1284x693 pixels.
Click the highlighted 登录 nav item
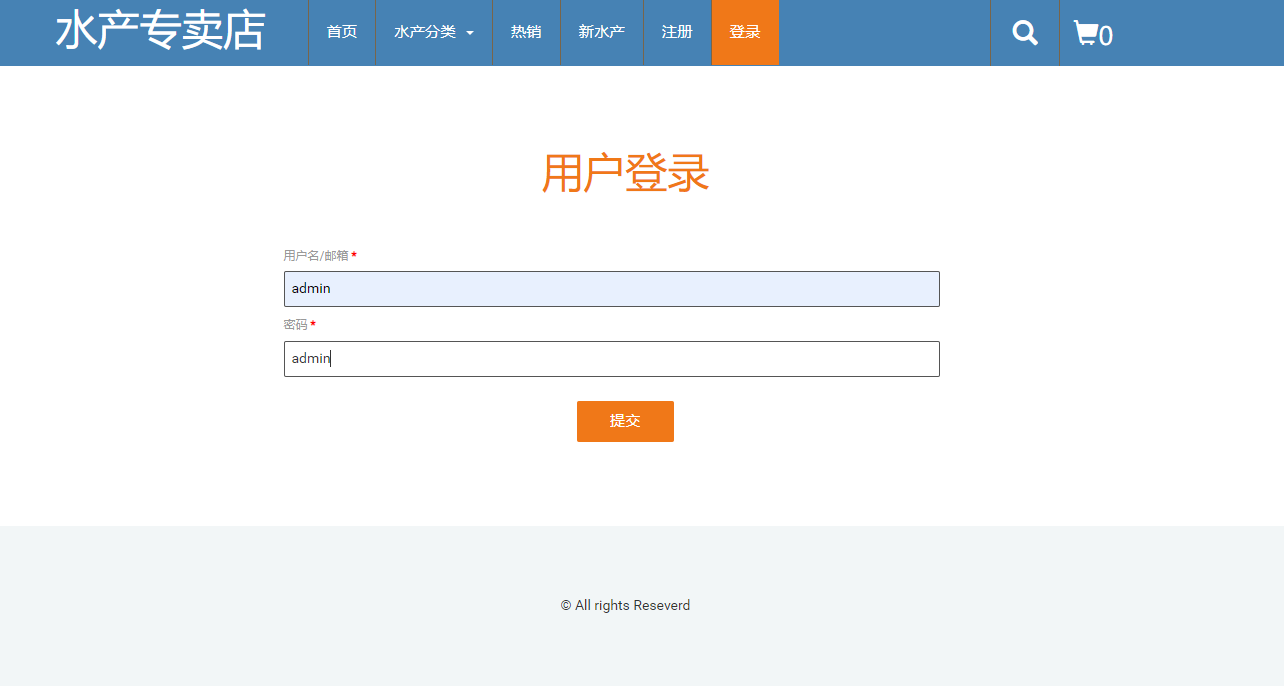(x=745, y=31)
